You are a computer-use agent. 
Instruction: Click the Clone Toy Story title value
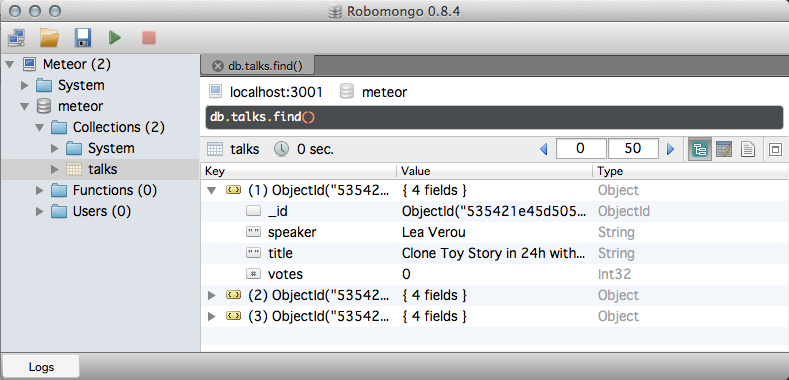[x=494, y=253]
